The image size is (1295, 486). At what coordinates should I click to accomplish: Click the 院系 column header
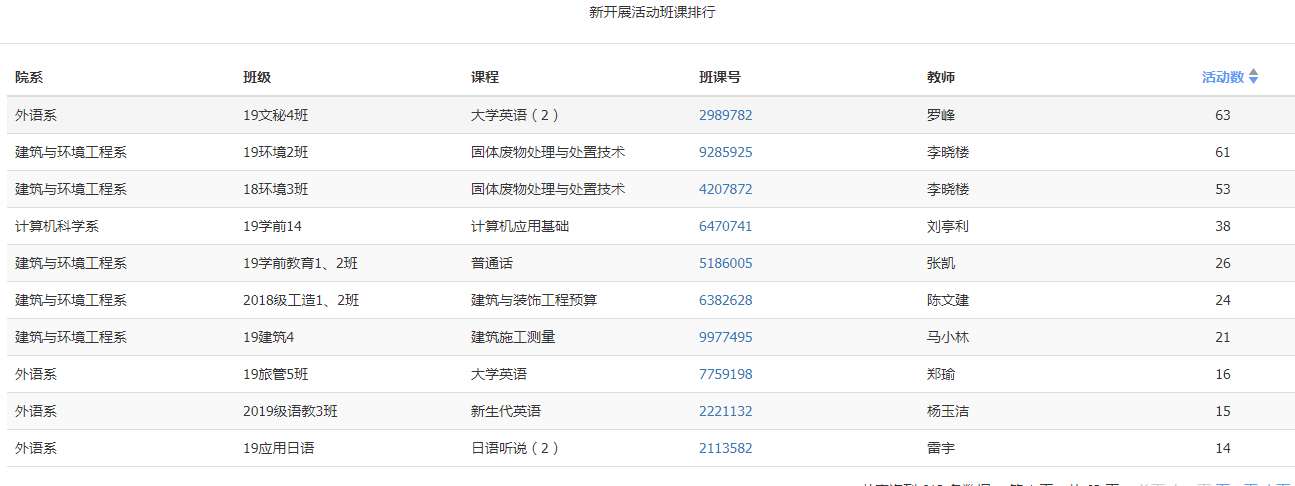point(29,77)
